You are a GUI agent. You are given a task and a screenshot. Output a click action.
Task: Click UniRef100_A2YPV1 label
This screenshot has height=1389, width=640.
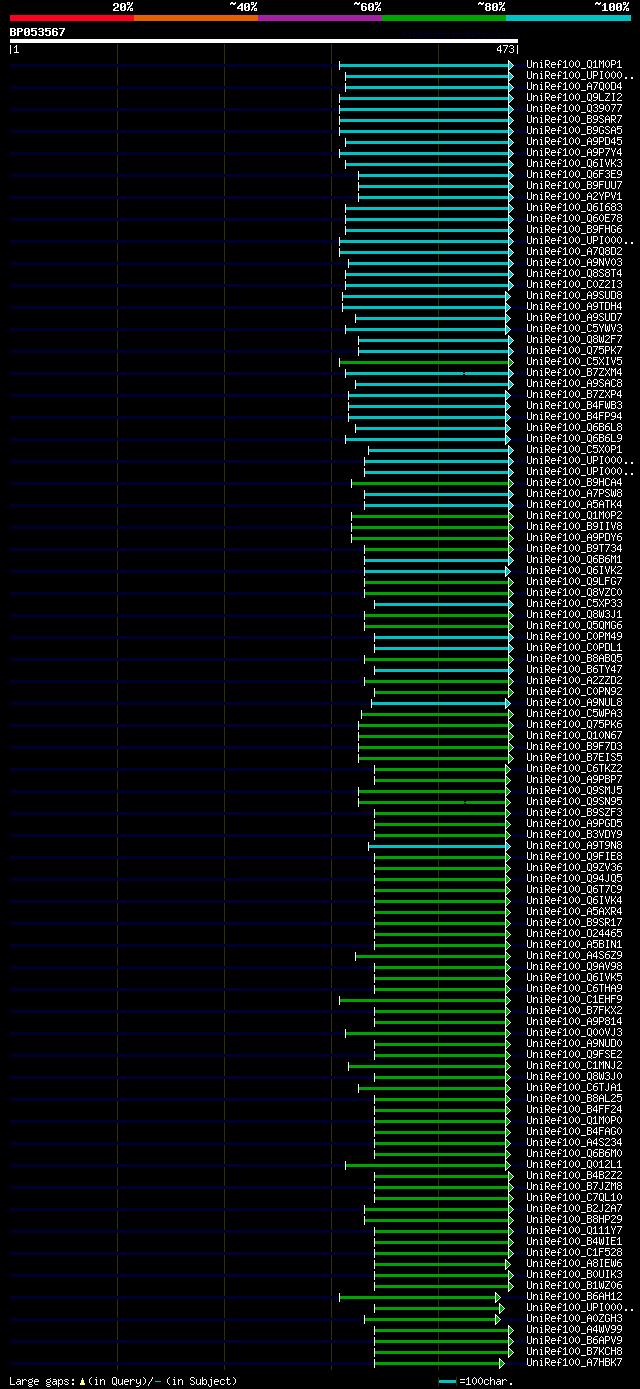pos(574,197)
